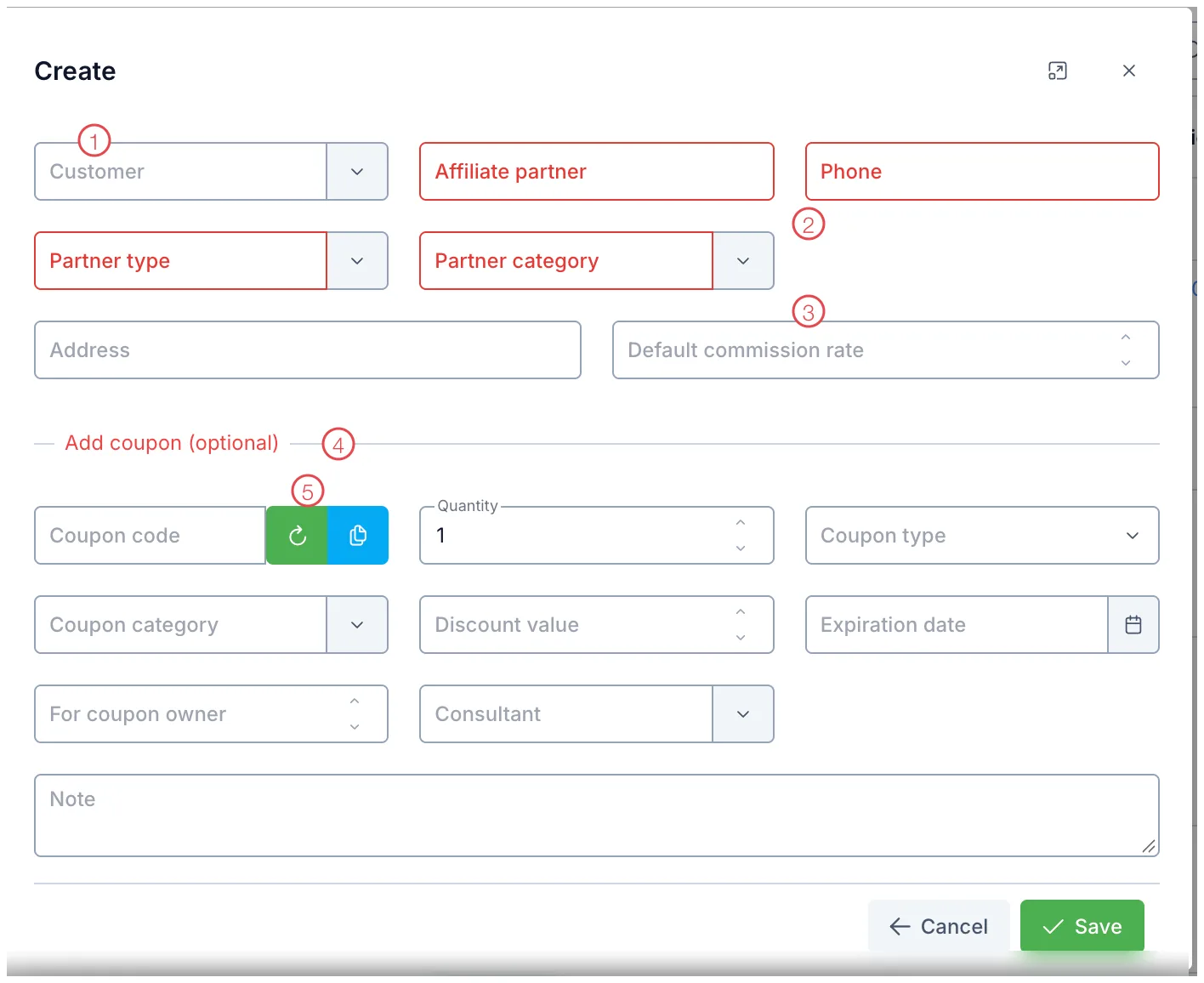The image size is (1204, 983).
Task: Focus the Note text area
Action: click(597, 815)
